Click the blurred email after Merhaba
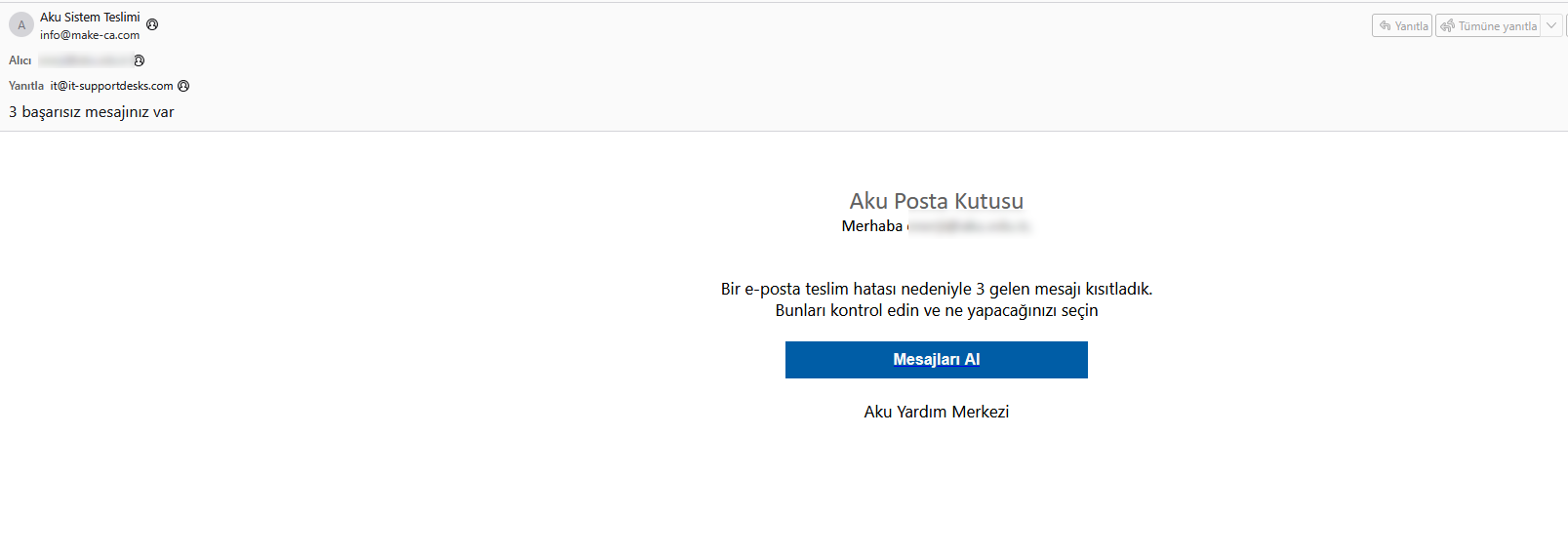Viewport: 1568px width, 554px height. [969, 226]
